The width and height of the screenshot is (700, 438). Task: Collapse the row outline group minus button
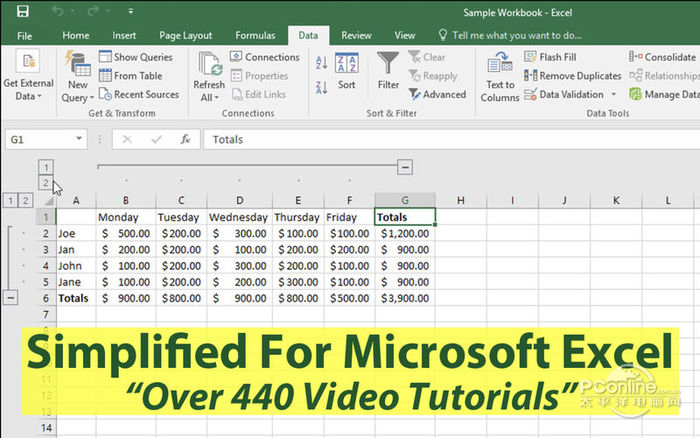[x=10, y=297]
